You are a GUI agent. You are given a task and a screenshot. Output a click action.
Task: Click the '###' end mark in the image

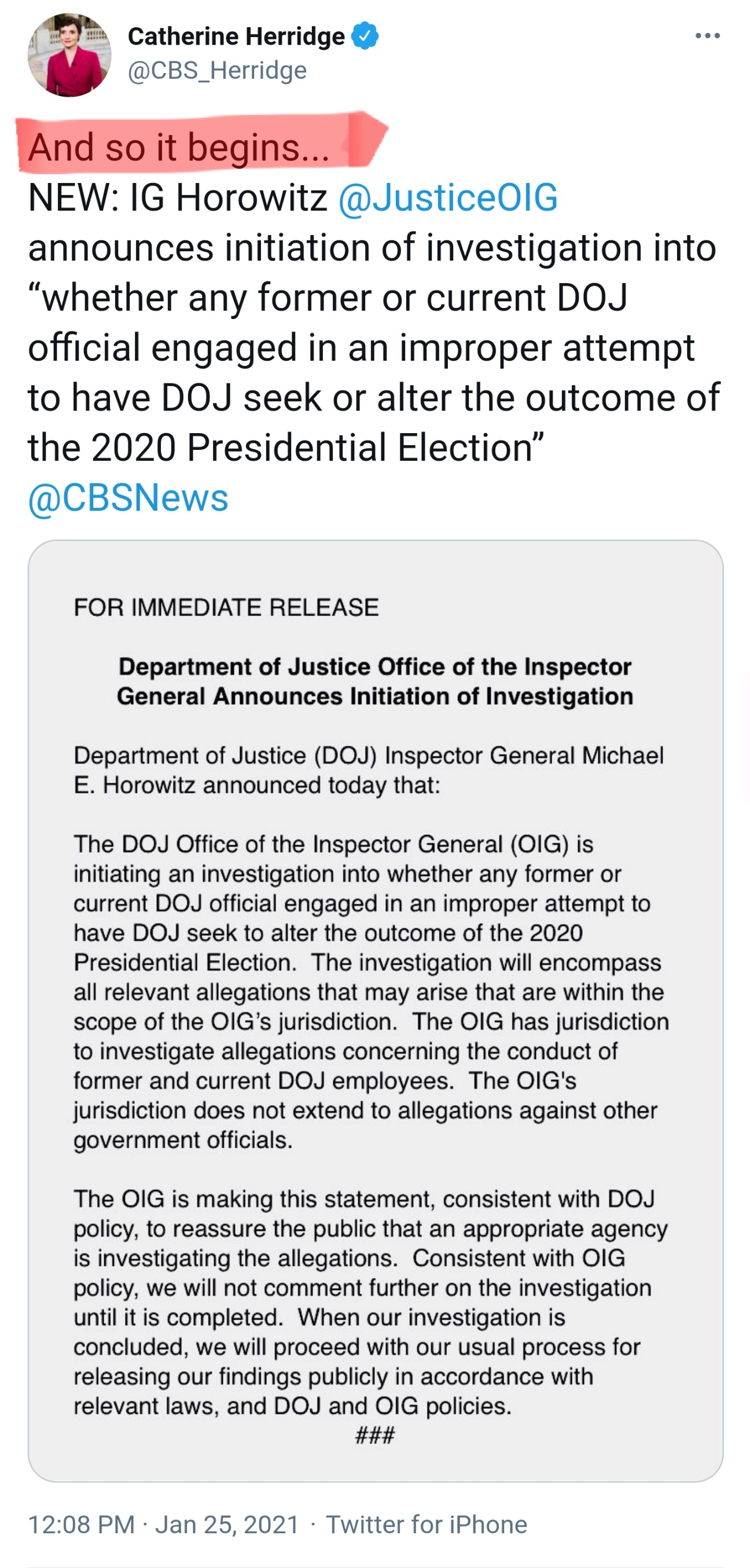pyautogui.click(x=374, y=1435)
